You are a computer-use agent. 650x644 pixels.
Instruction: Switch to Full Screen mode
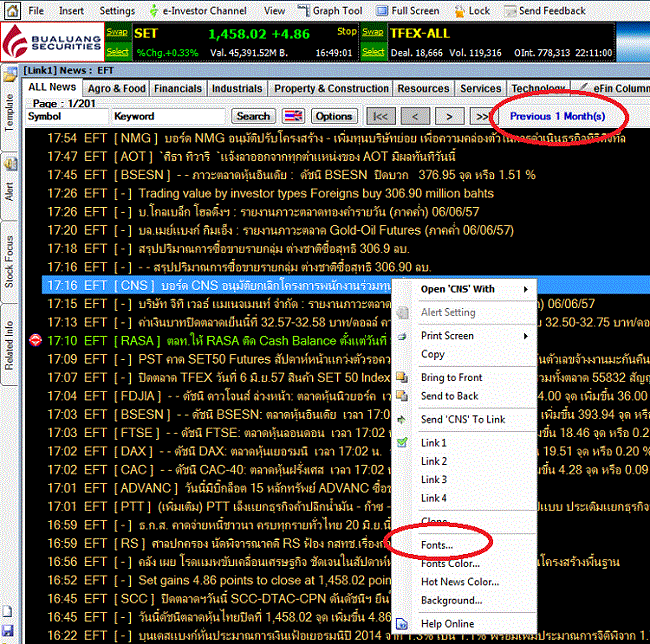coord(407,11)
